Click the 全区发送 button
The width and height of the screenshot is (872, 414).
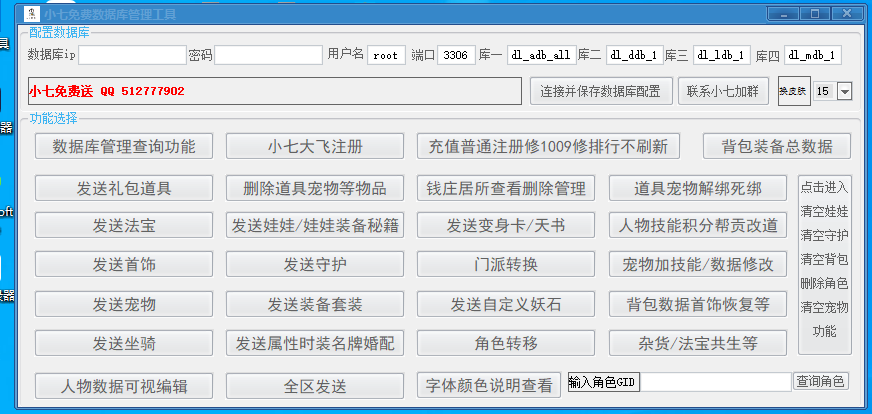pos(315,386)
